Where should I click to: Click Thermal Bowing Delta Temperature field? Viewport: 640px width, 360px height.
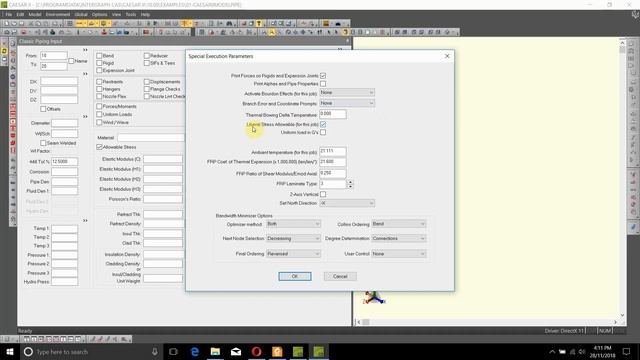(x=333, y=114)
